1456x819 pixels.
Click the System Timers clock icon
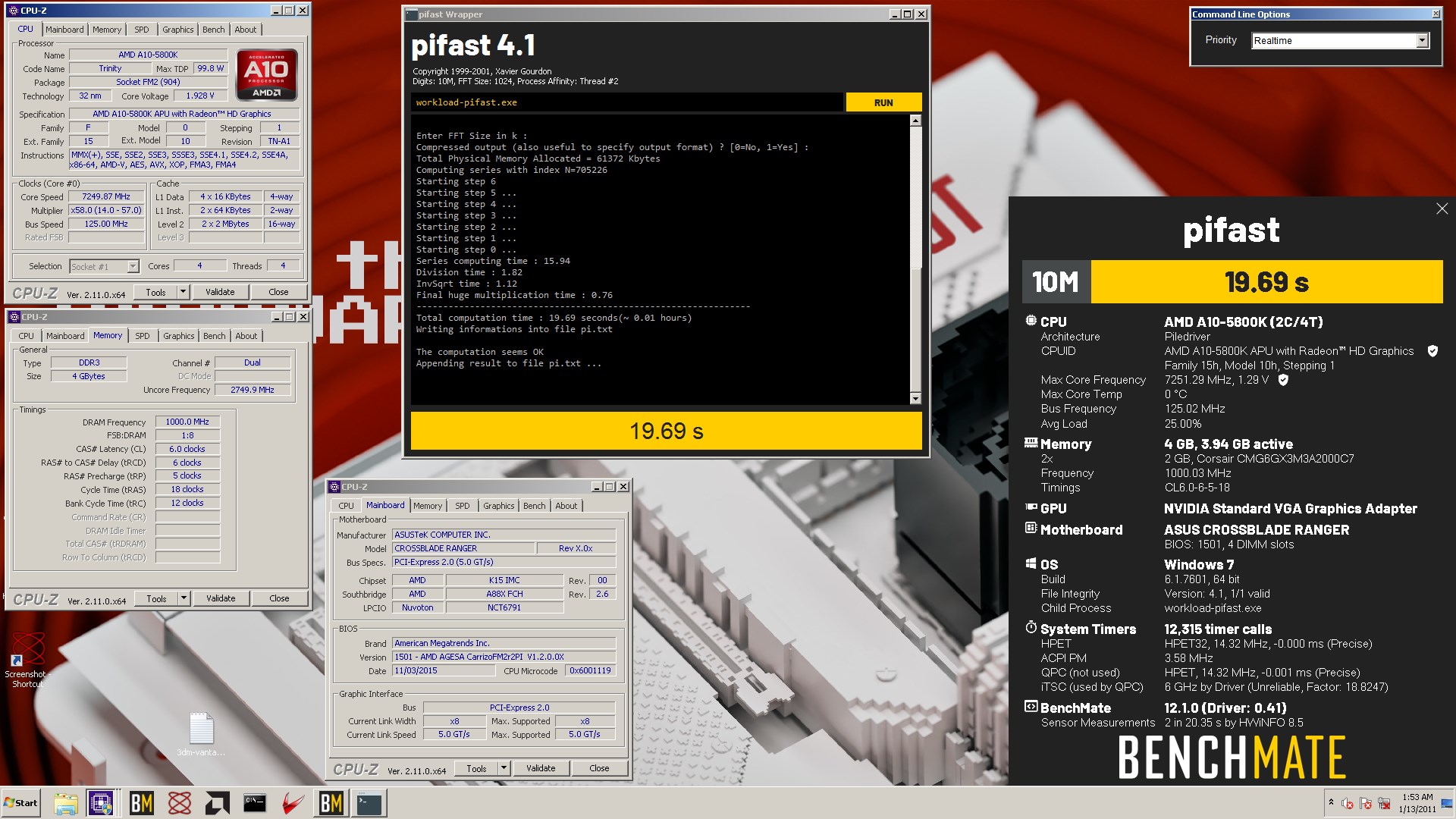[x=1031, y=628]
